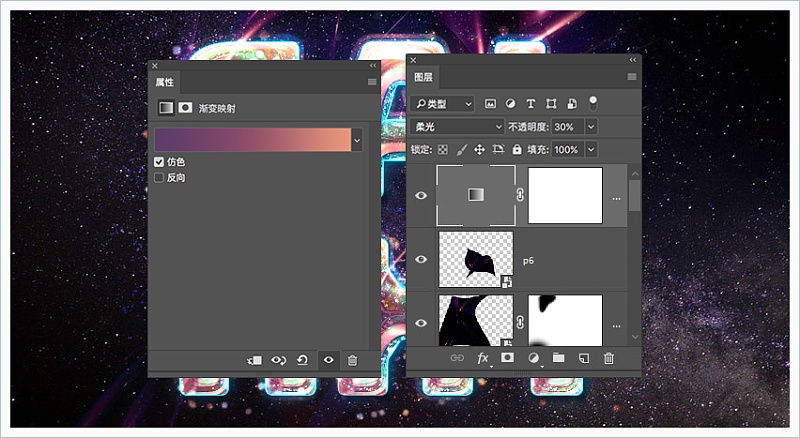Image resolution: width=800 pixels, height=438 pixels.
Task: Uncheck the 仿色 (Dither) checkbox
Action: (159, 162)
